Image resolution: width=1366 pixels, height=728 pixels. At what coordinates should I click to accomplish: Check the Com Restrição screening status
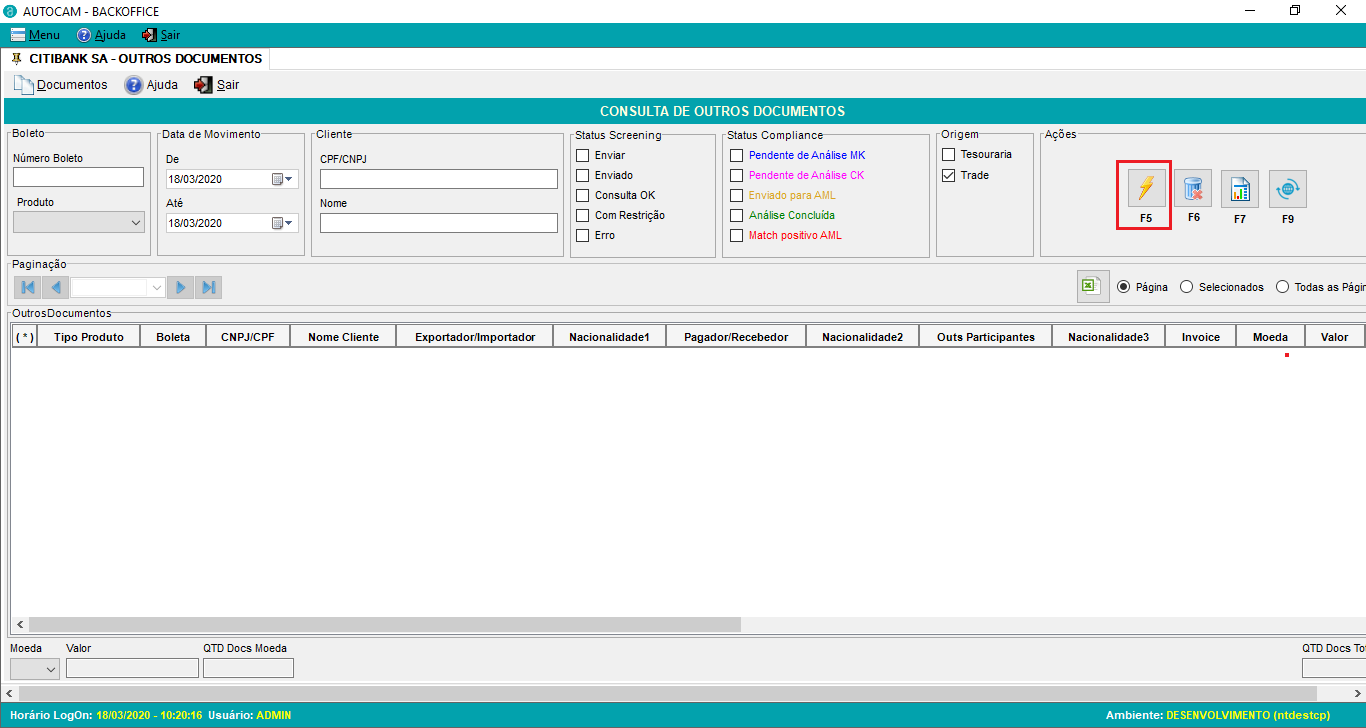(583, 215)
